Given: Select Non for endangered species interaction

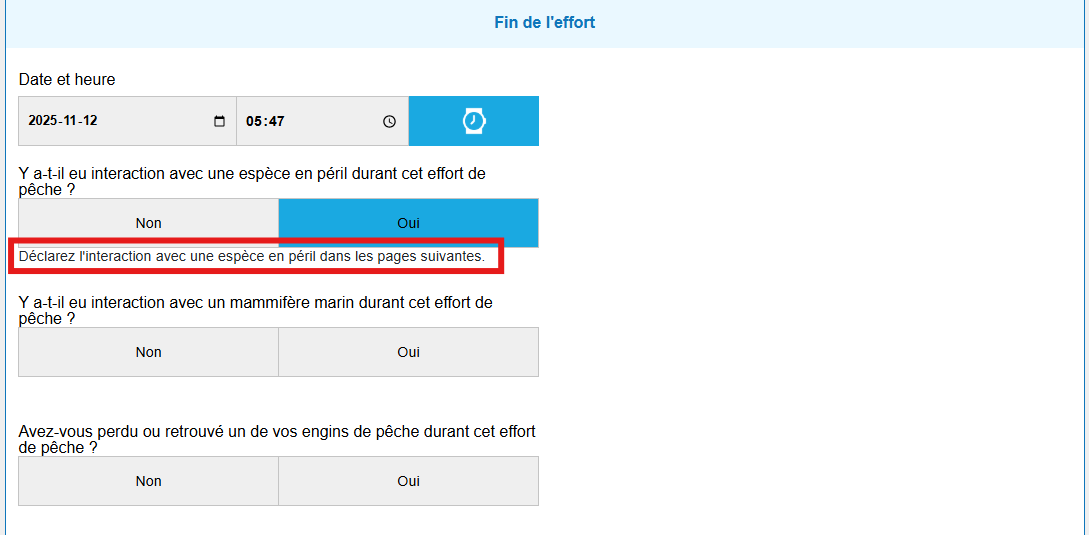Looking at the screenshot, I should [x=148, y=223].
